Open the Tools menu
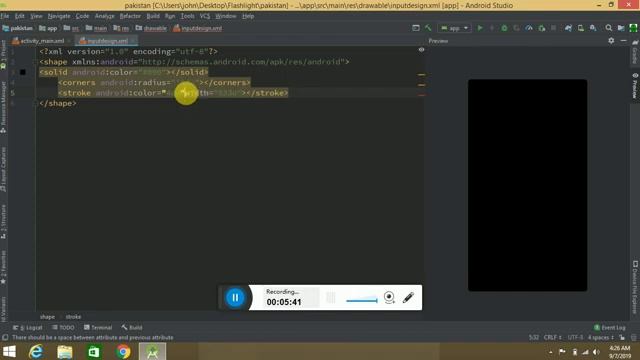This screenshot has height=360, width=640. [x=187, y=16]
